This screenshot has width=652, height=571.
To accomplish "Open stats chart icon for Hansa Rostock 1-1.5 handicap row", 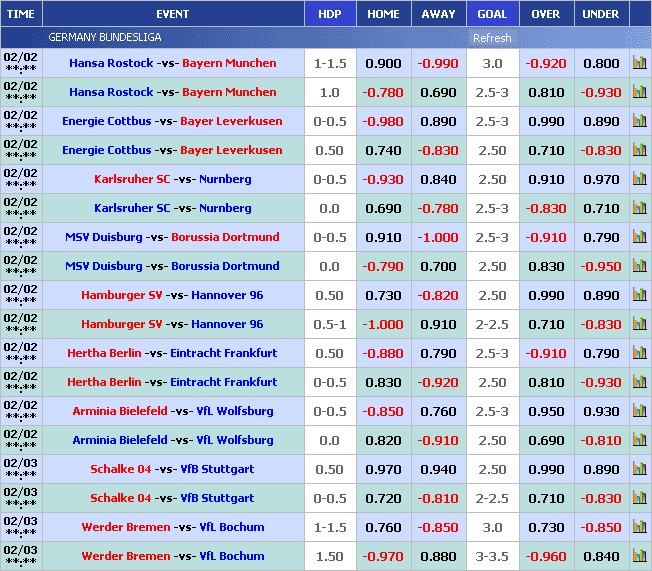I will 639,63.
